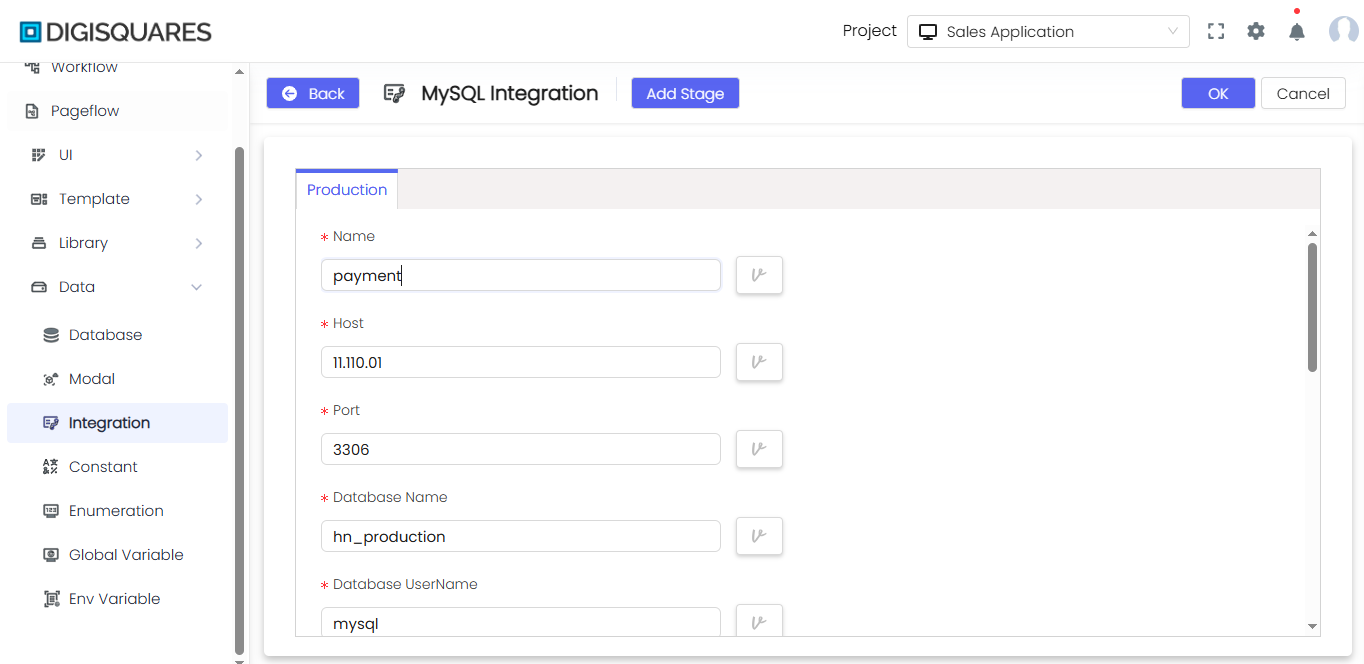Click the MySQL Integration header icon

coord(394,93)
